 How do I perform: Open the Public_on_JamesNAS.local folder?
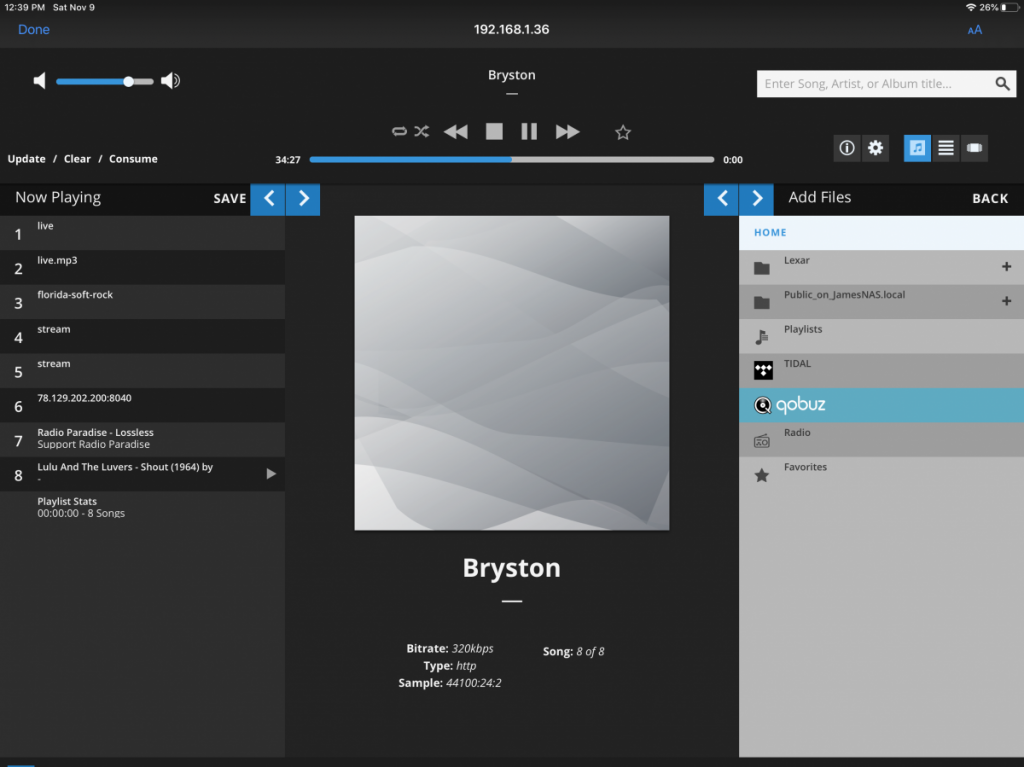882,302
